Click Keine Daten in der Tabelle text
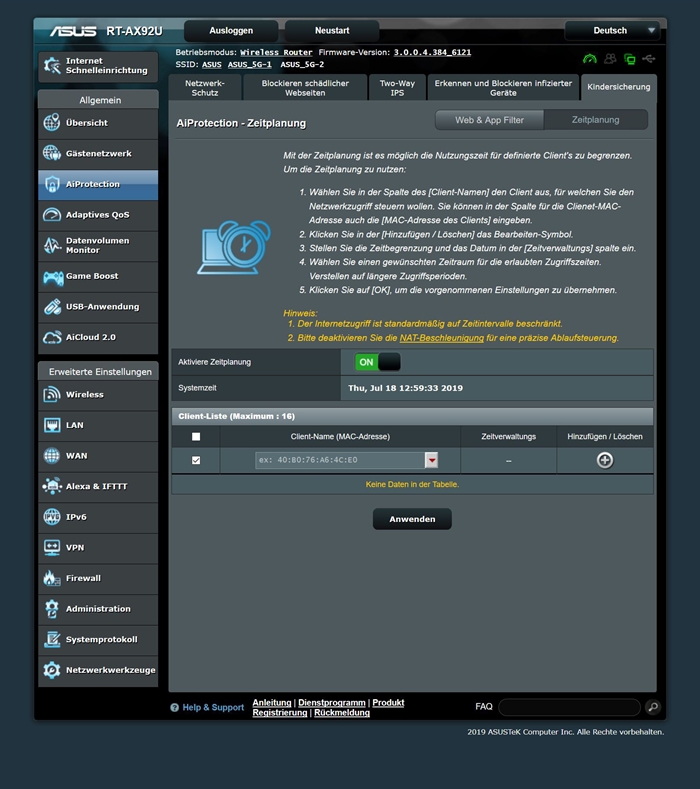 tap(412, 484)
